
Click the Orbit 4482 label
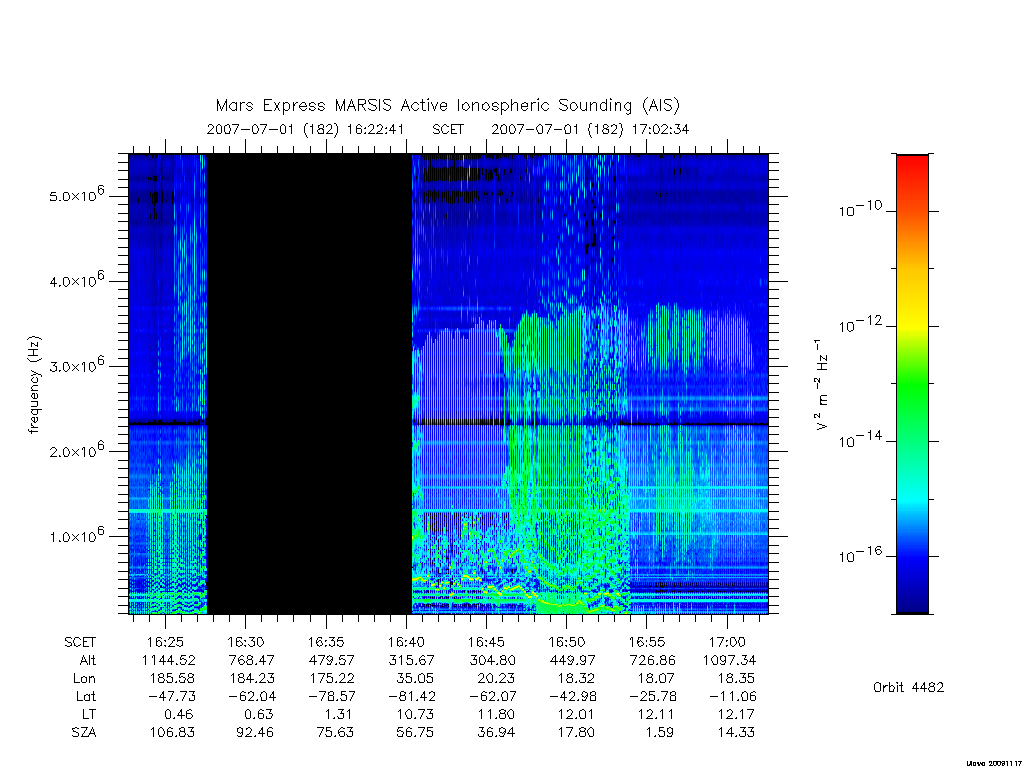[908, 687]
